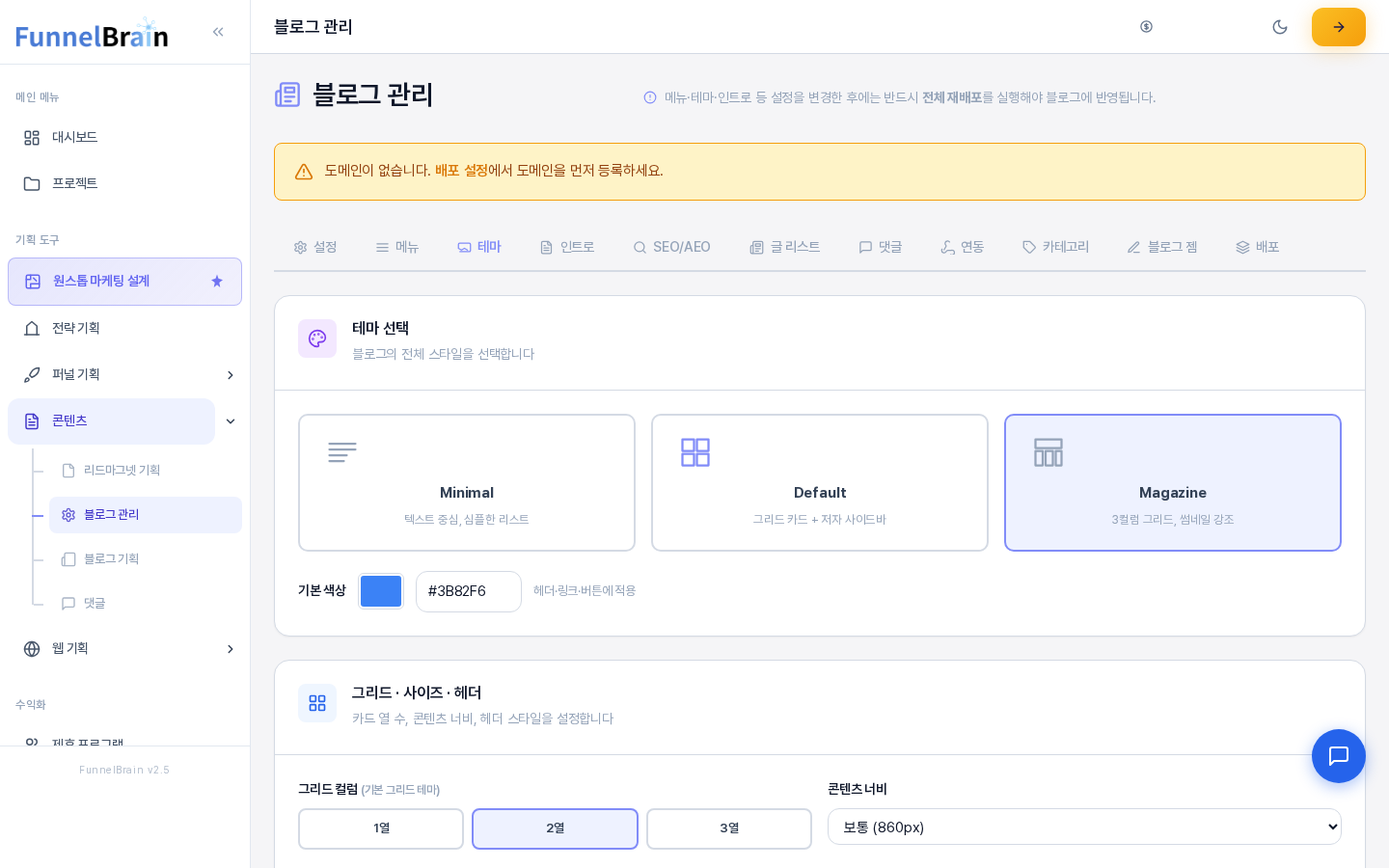Image resolution: width=1389 pixels, height=868 pixels.
Task: Click the palette icon for 테마 선택
Action: [317, 339]
